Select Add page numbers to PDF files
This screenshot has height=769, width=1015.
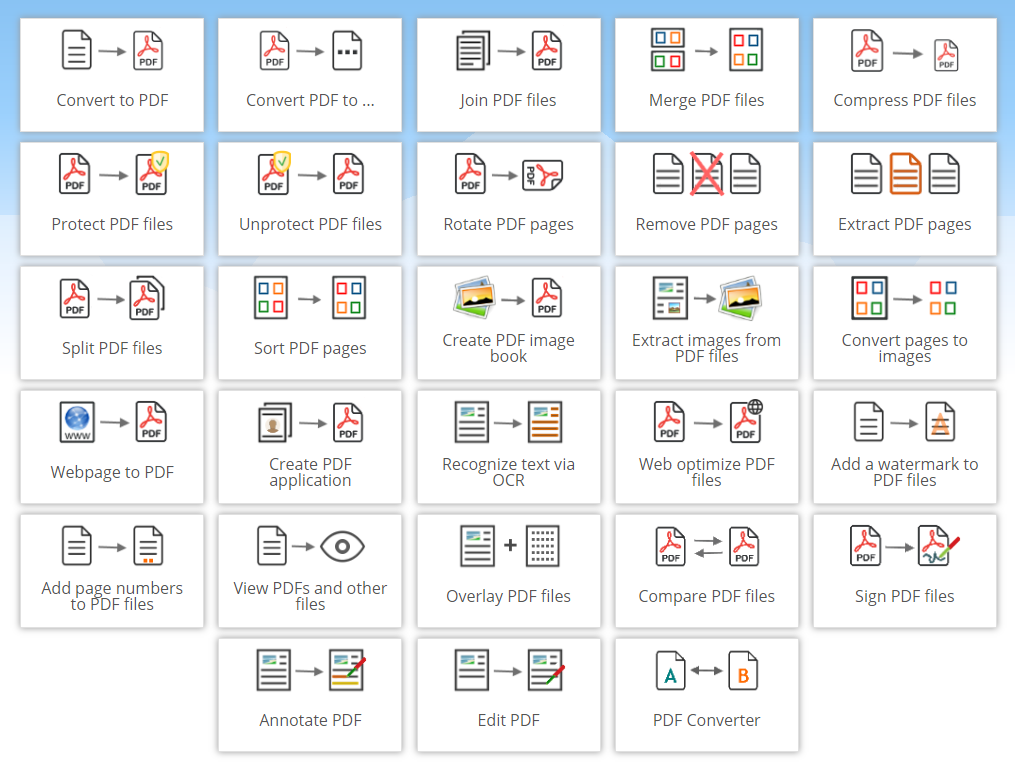pyautogui.click(x=112, y=571)
